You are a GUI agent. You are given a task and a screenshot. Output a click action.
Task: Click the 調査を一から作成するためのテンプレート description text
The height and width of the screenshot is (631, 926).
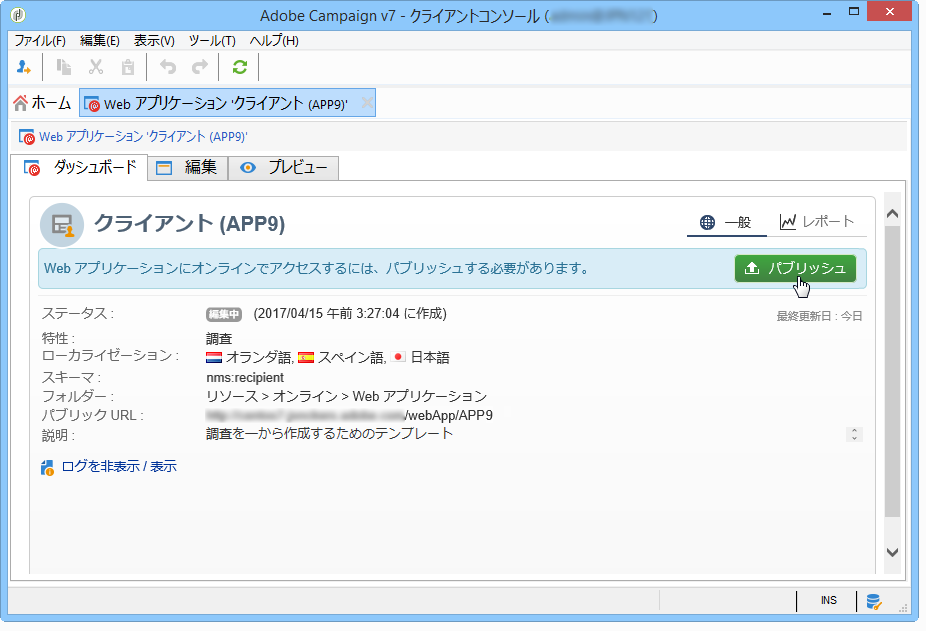[x=330, y=434]
